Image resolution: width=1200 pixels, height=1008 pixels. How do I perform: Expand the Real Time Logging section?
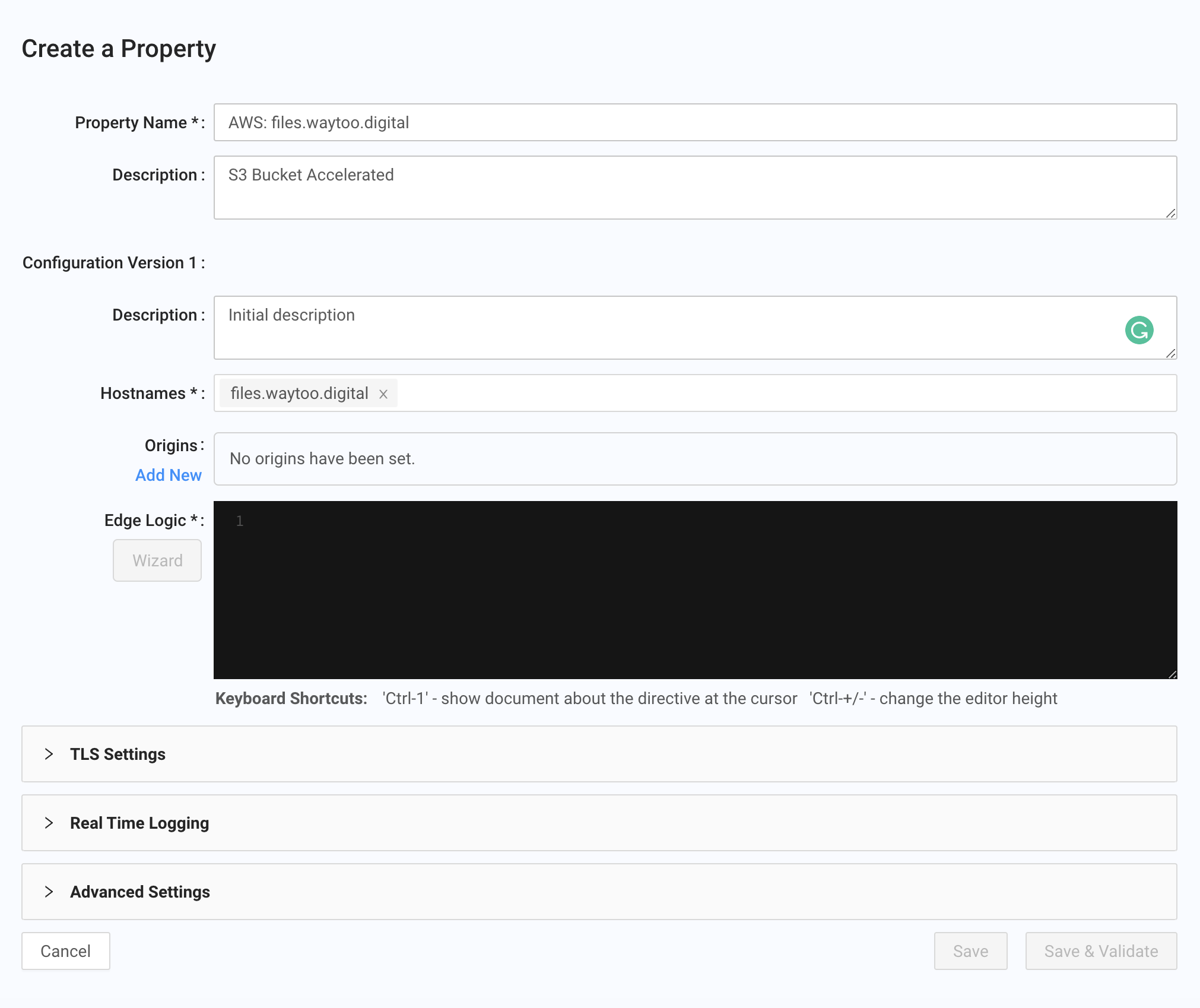(x=139, y=823)
